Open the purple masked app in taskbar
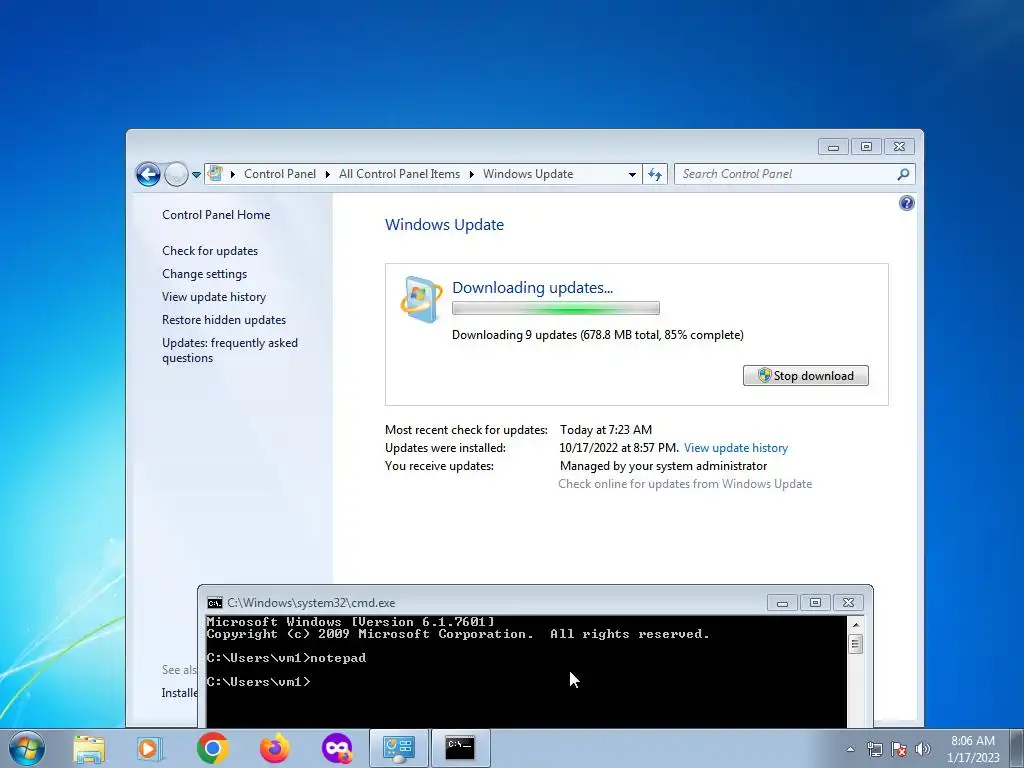The height and width of the screenshot is (768, 1024). [x=337, y=748]
